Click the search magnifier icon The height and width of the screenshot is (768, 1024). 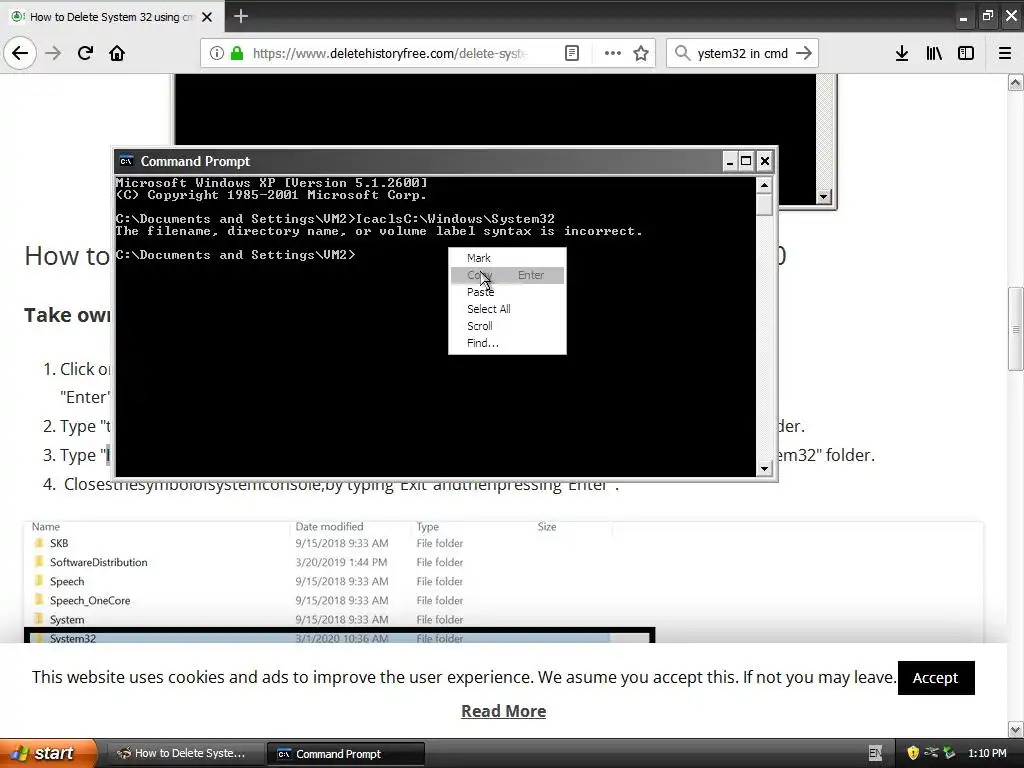[x=682, y=53]
